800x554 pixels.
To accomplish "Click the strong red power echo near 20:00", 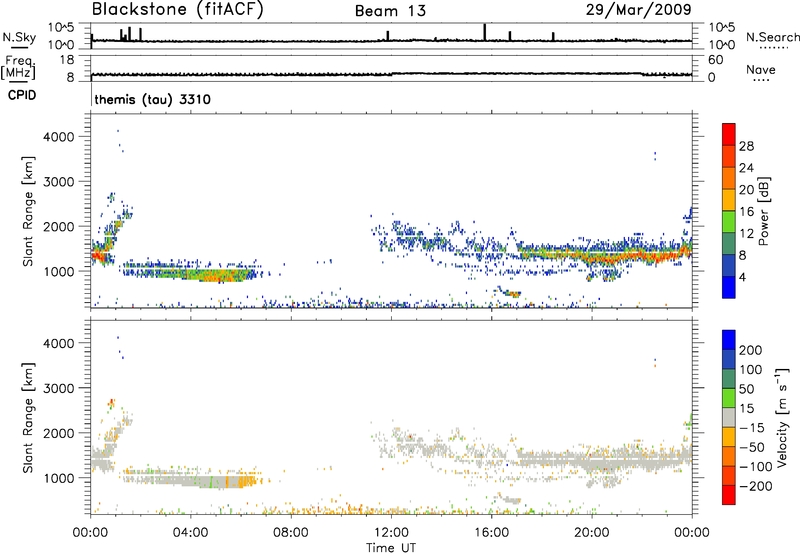I will click(x=607, y=257).
